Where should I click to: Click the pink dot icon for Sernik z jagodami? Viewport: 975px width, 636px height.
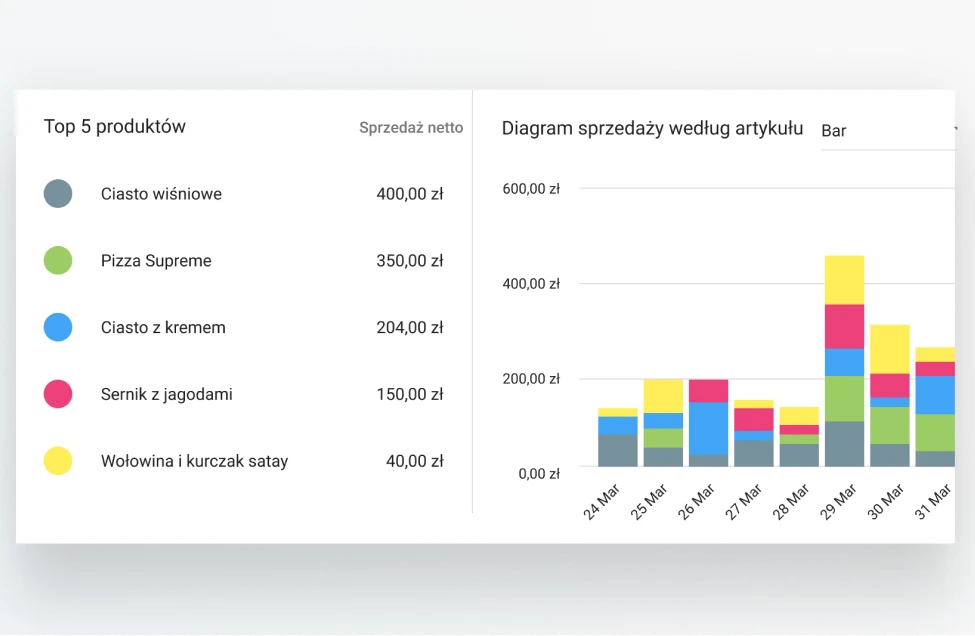click(58, 394)
